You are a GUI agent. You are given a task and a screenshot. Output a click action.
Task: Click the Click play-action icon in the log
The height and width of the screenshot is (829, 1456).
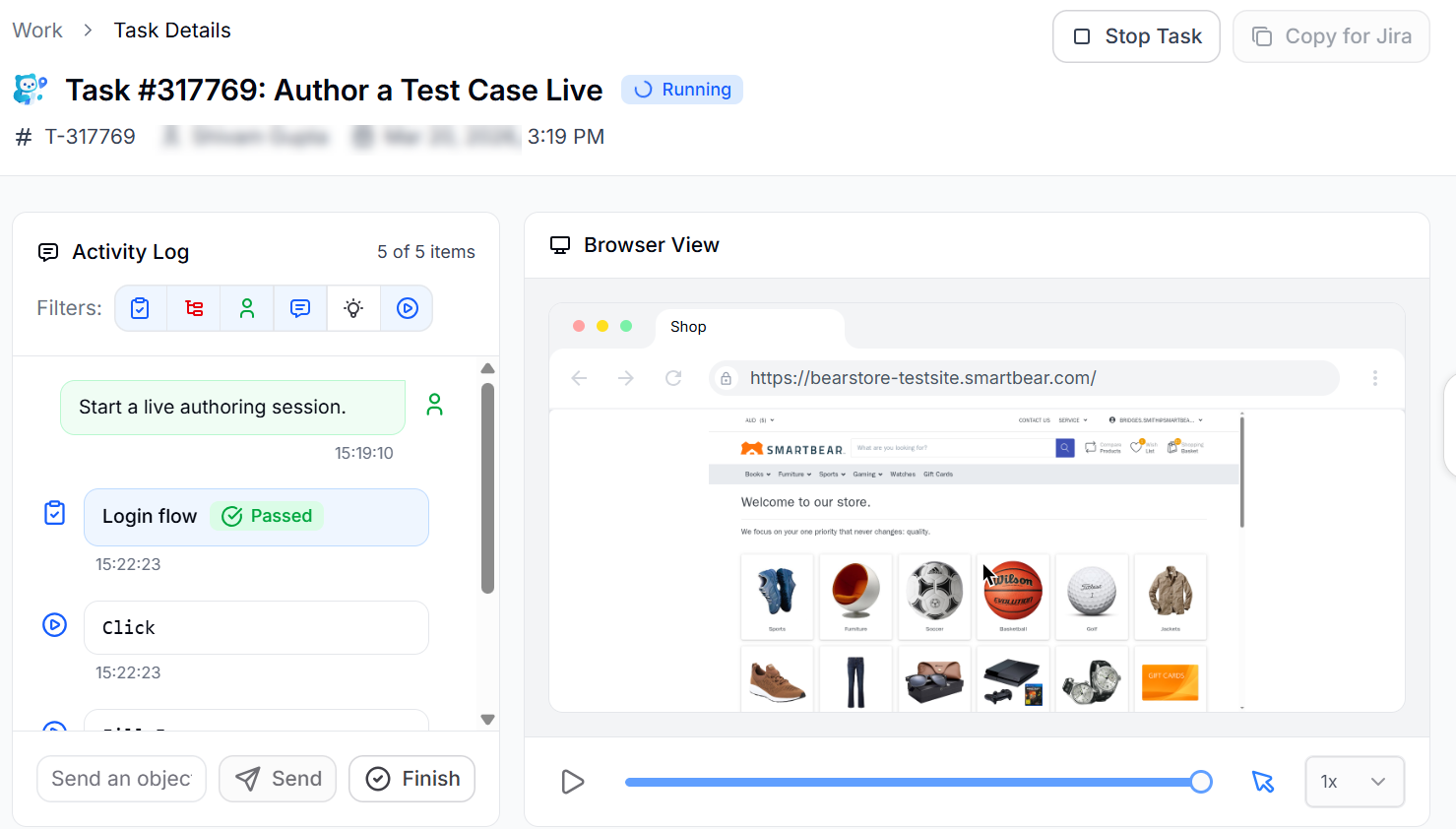pos(54,625)
